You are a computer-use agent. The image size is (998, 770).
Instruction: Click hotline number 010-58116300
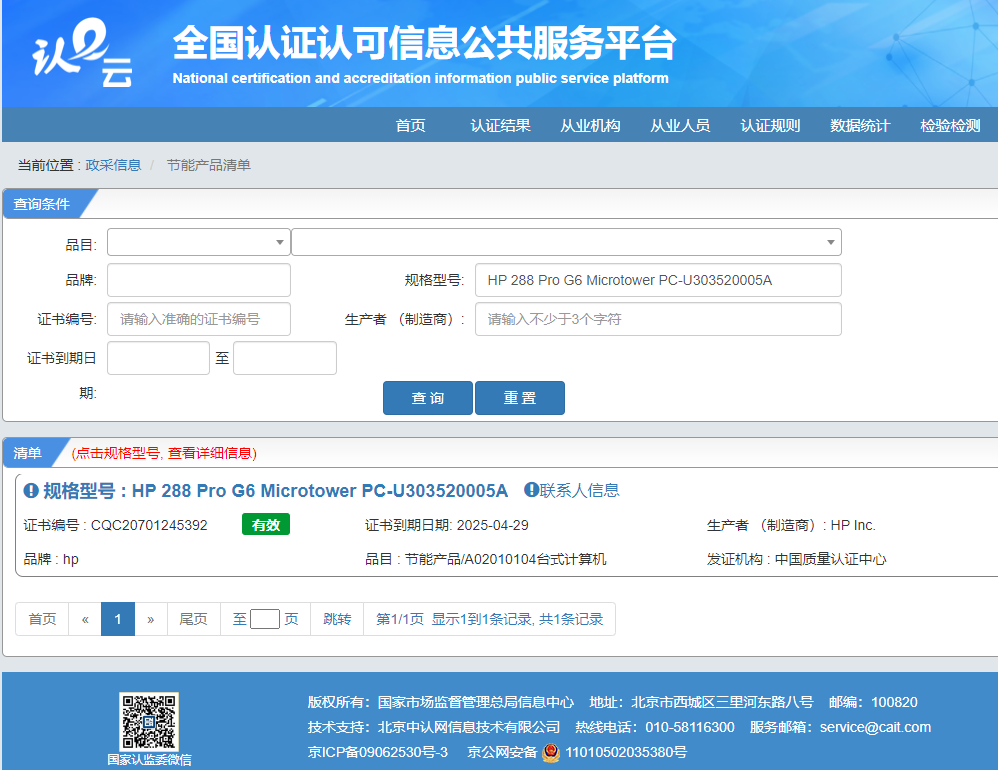[690, 727]
